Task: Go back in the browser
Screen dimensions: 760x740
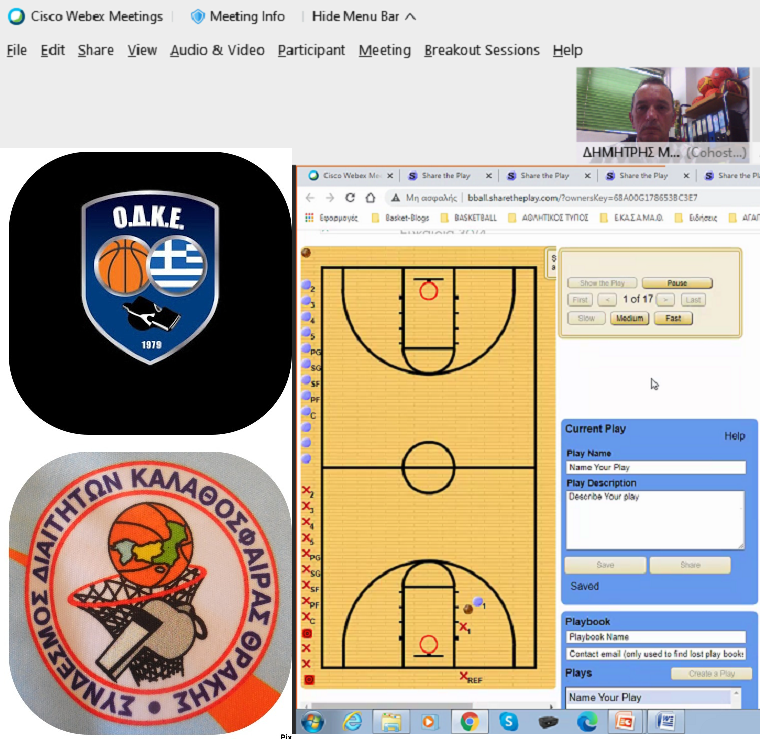Action: click(310, 198)
